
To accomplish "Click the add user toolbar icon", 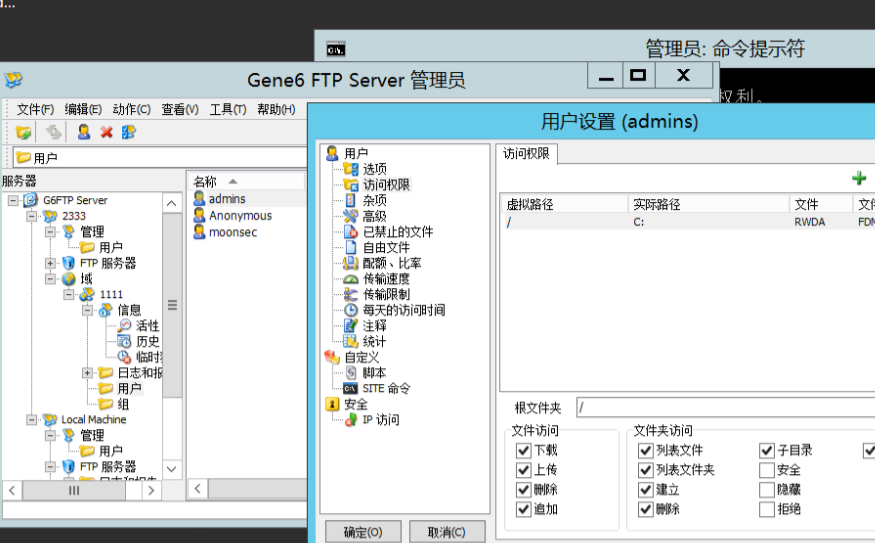I will 84,132.
